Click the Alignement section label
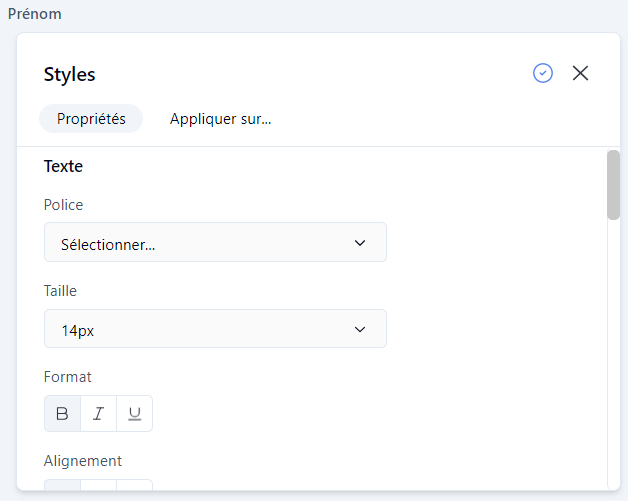628x501 pixels. point(83,461)
